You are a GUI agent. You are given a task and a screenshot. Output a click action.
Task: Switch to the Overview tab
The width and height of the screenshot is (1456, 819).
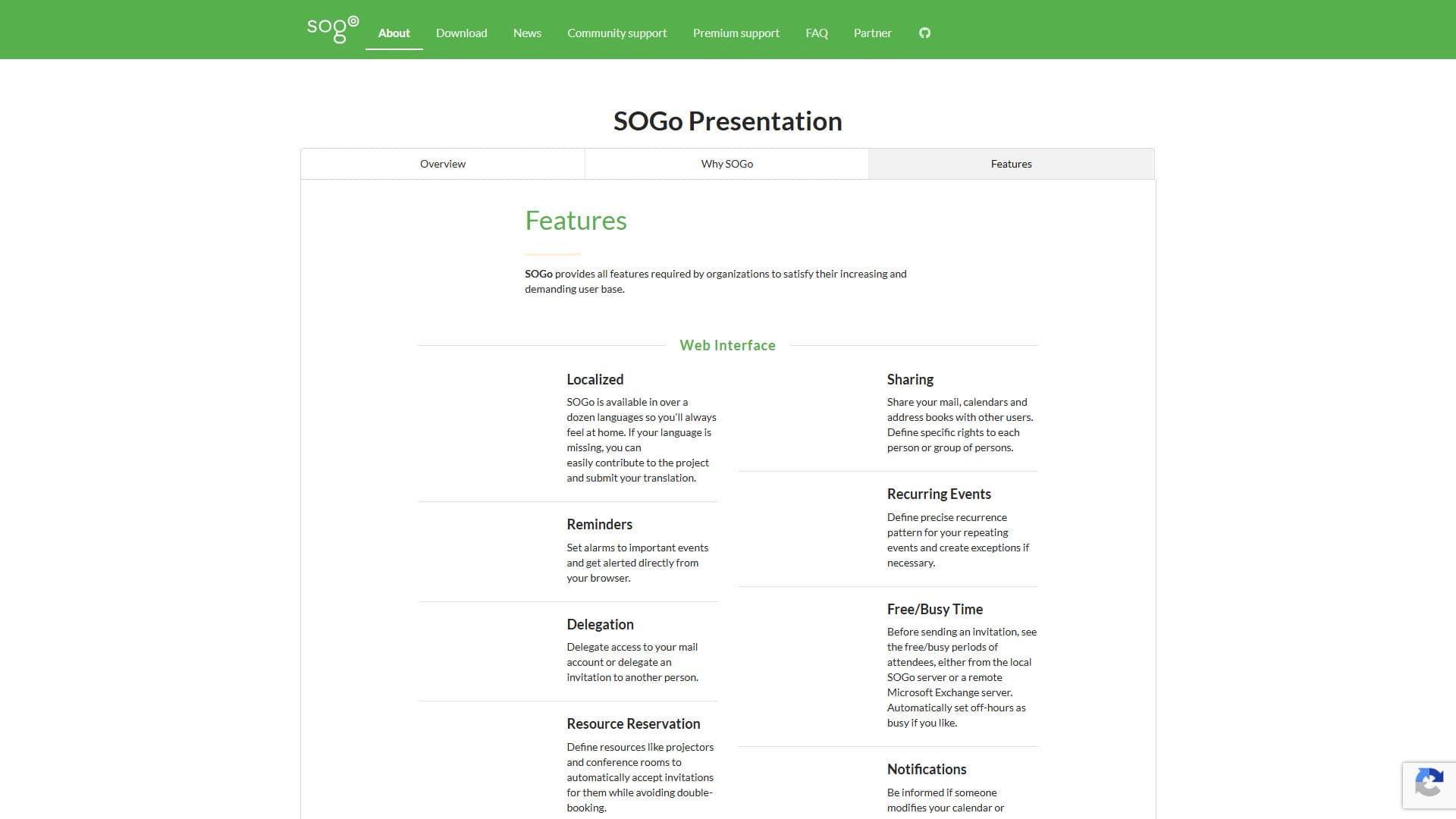click(443, 164)
